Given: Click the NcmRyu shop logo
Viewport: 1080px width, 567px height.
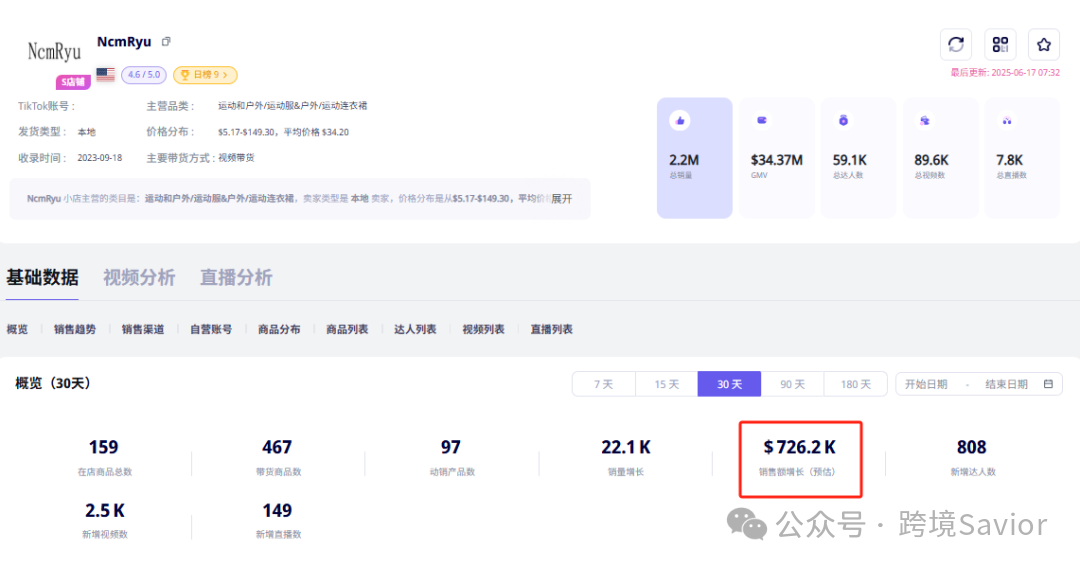Looking at the screenshot, I should (x=54, y=52).
